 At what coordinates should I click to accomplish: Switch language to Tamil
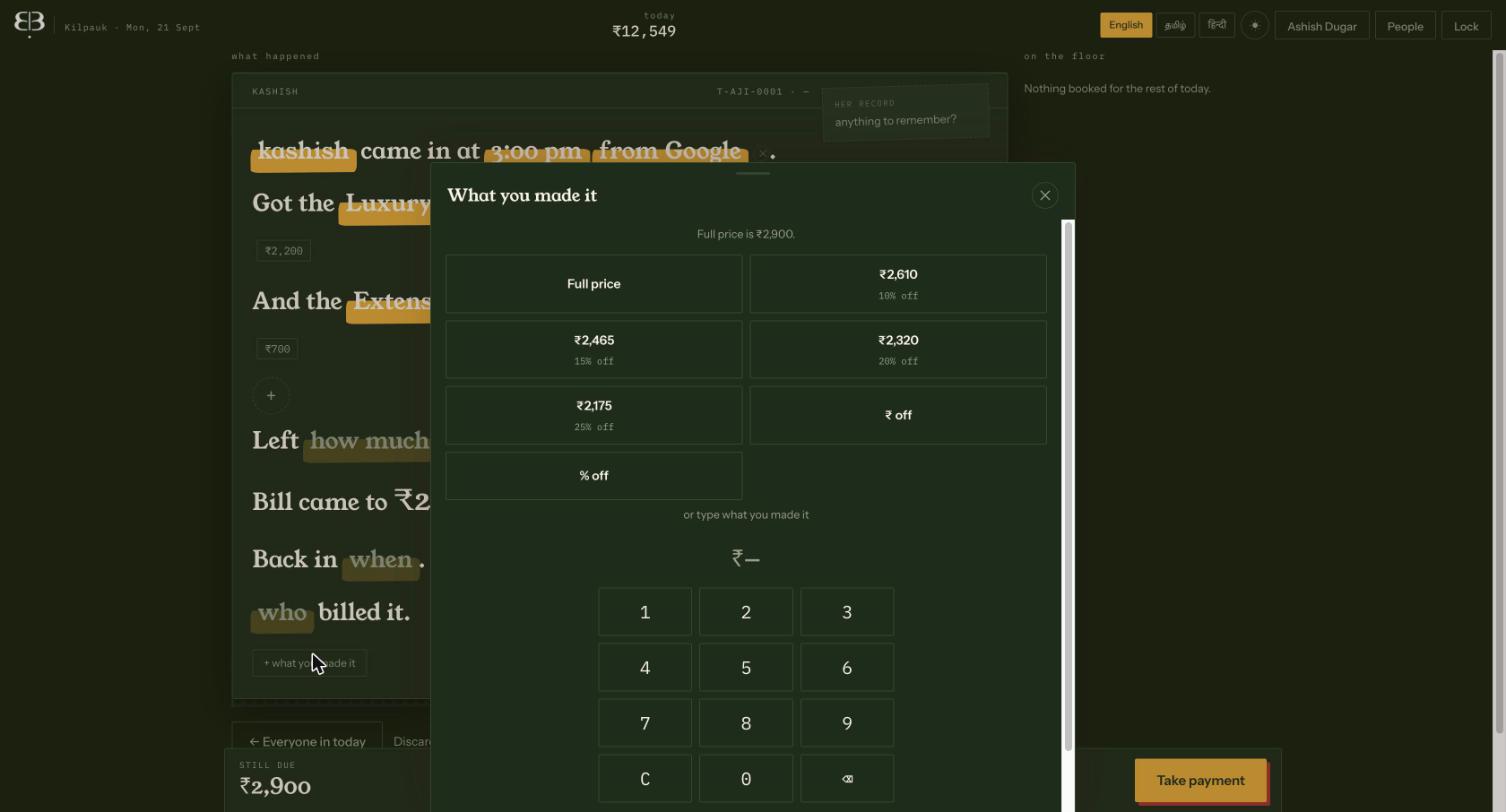pos(1175,25)
